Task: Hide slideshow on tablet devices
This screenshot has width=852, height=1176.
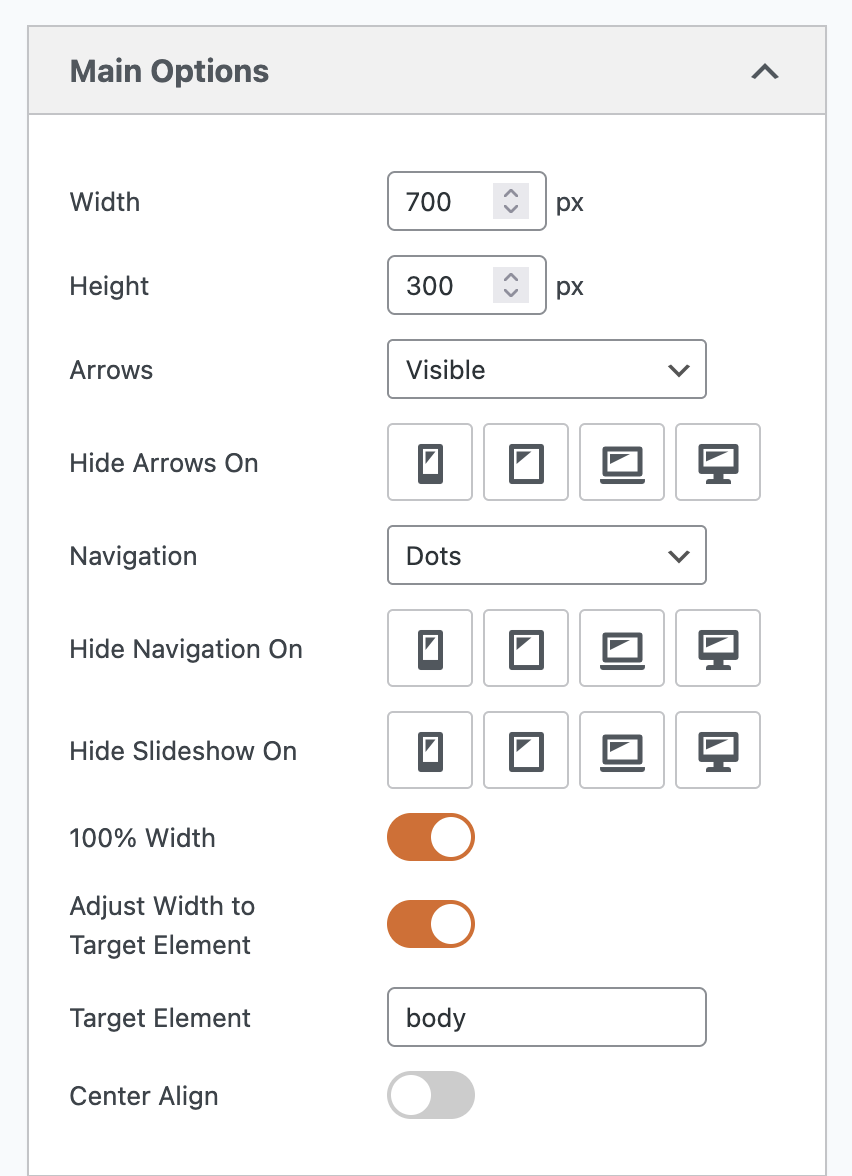Action: coord(525,750)
